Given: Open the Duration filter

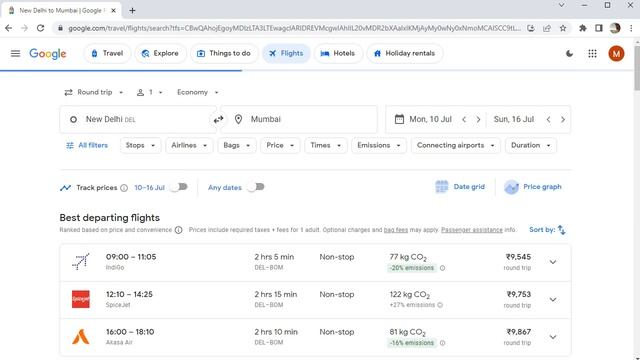Looking at the screenshot, I should click(531, 145).
